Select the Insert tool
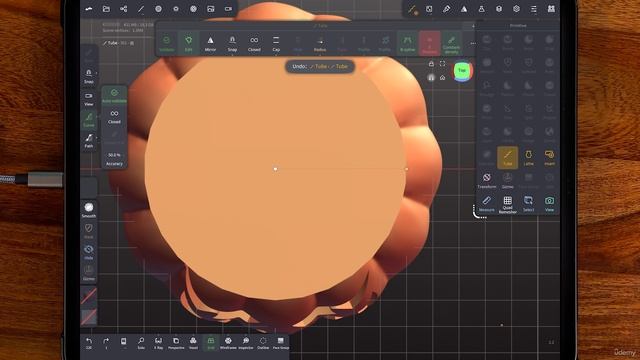Viewport: 640px width, 360px height. [549, 158]
